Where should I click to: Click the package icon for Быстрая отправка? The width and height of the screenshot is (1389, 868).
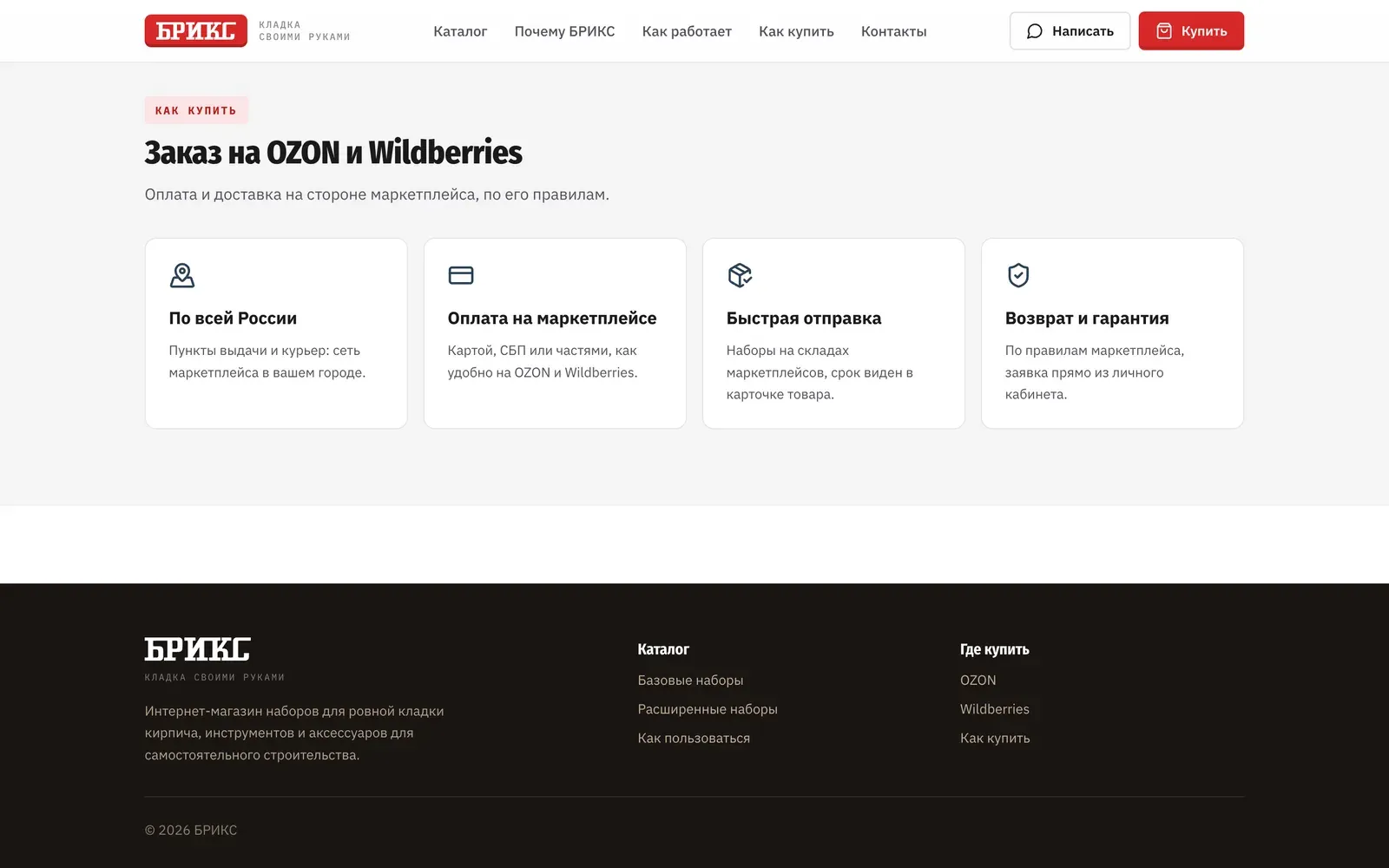(740, 275)
